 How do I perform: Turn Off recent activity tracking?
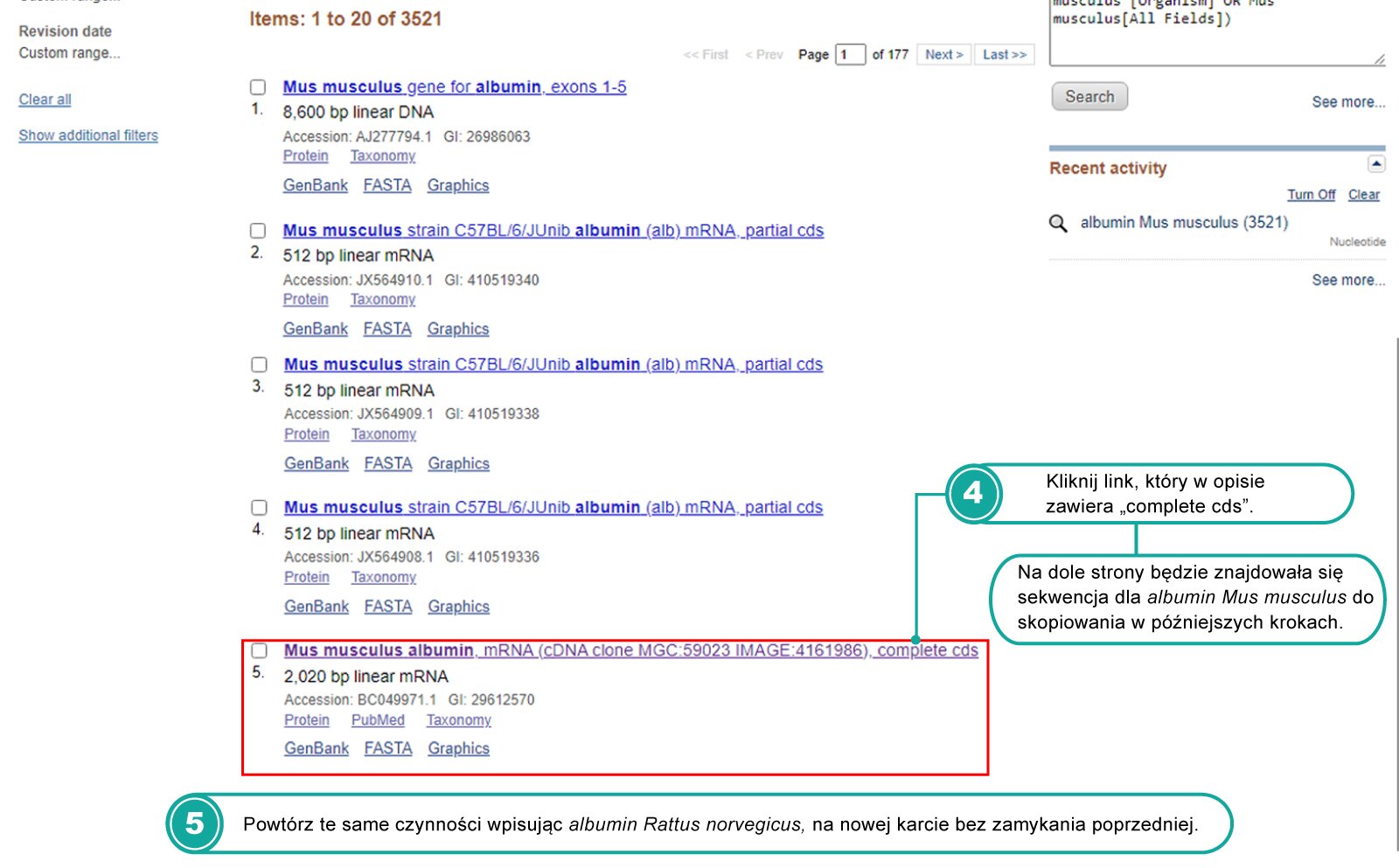point(1311,195)
